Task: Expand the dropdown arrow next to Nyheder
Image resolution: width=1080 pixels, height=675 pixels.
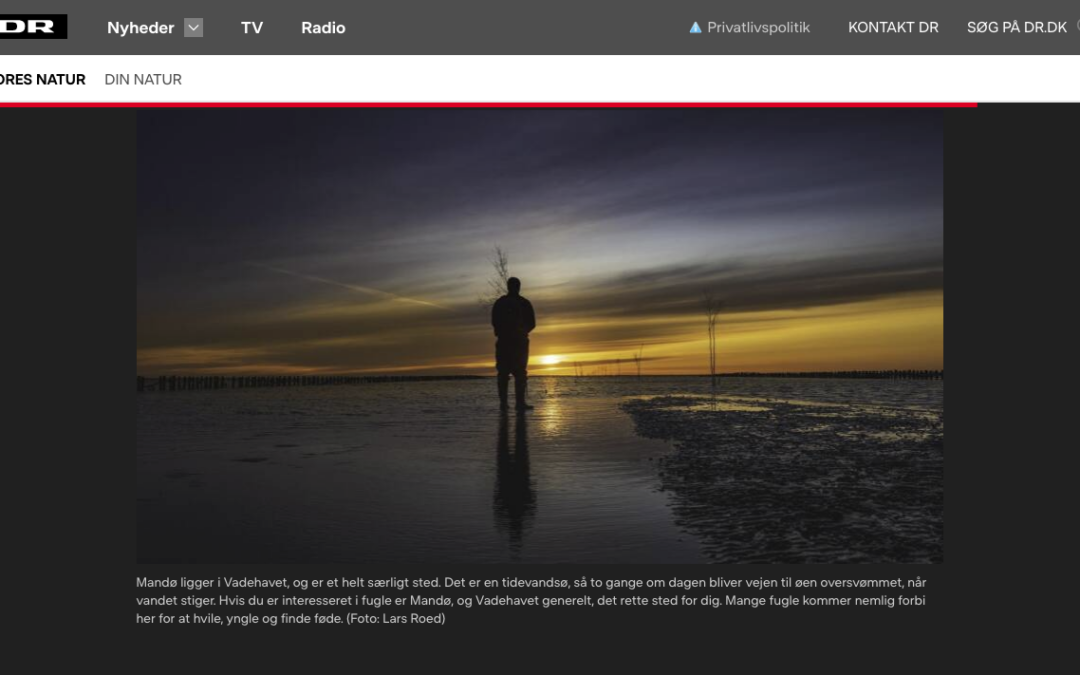Action: point(194,28)
